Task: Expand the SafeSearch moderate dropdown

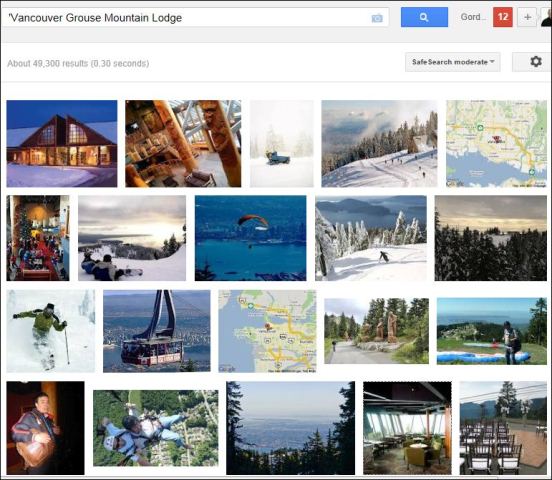Action: click(x=453, y=62)
